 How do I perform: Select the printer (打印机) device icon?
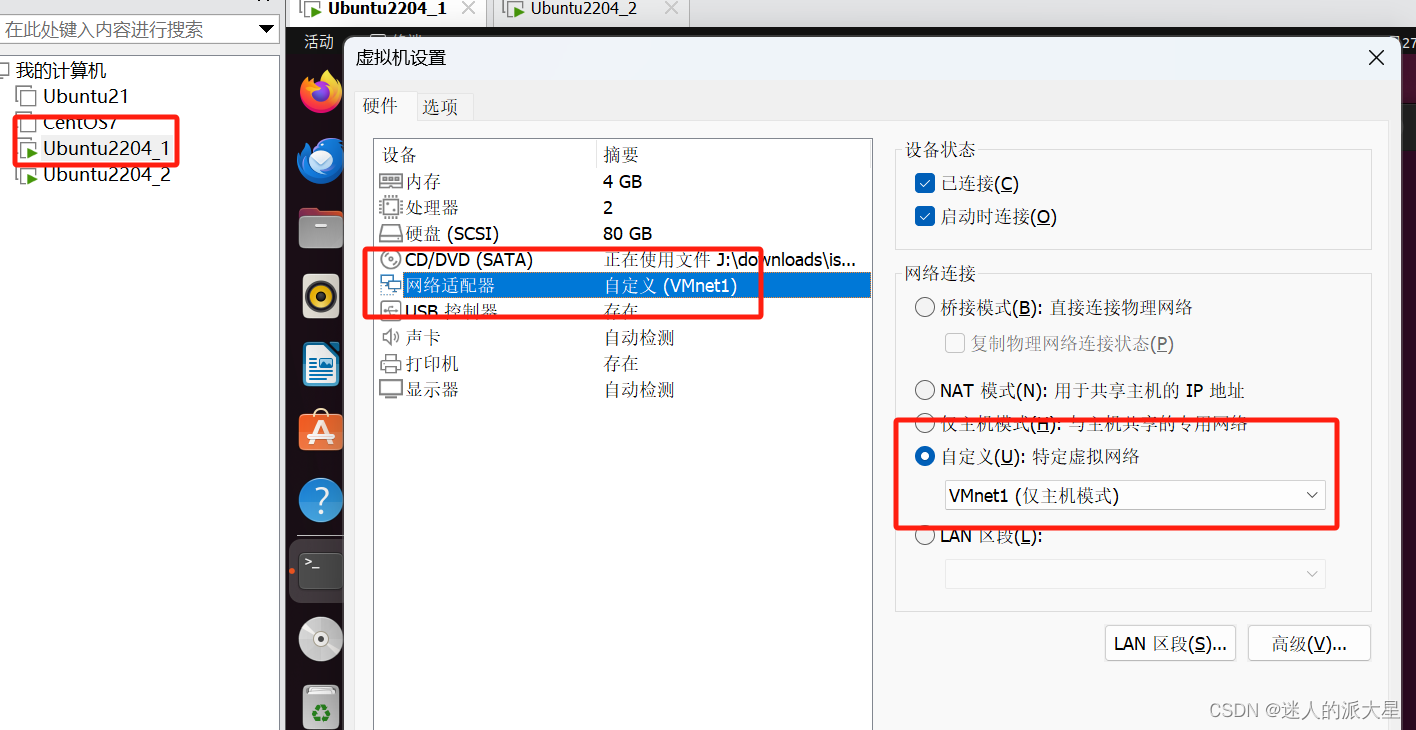click(x=391, y=364)
